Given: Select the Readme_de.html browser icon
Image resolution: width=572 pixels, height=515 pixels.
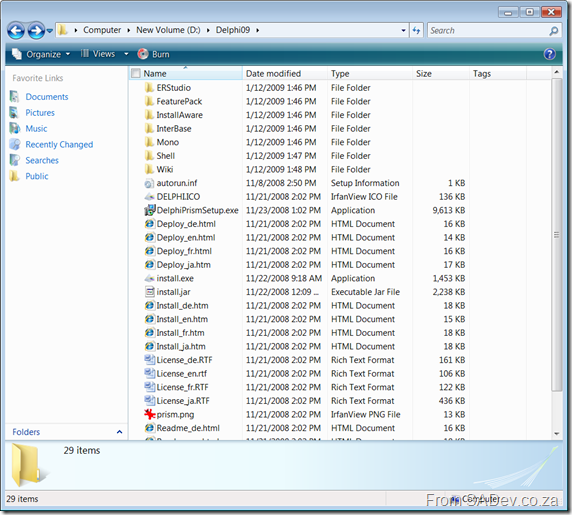Looking at the screenshot, I should pos(150,428).
